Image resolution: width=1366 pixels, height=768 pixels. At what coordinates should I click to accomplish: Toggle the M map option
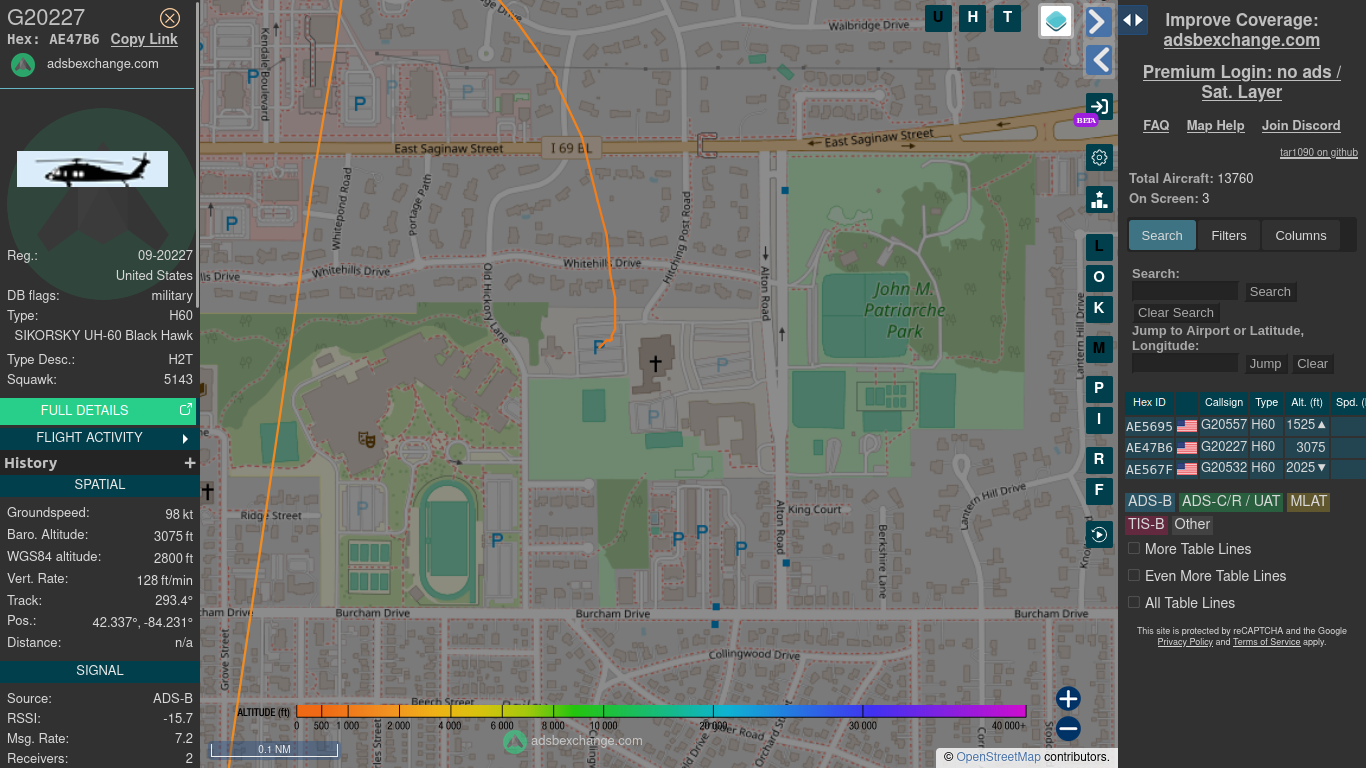point(1099,348)
